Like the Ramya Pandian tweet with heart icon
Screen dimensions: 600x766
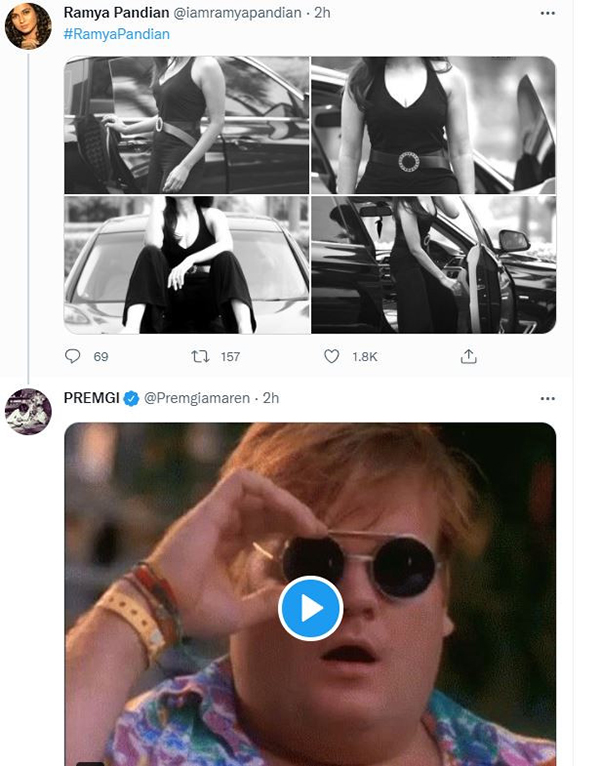pos(333,356)
